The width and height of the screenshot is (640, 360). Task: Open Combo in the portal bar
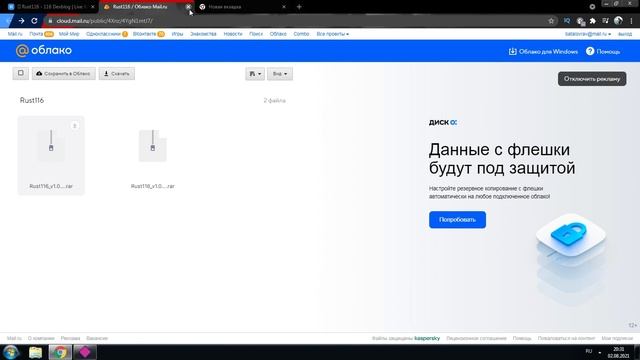click(301, 34)
